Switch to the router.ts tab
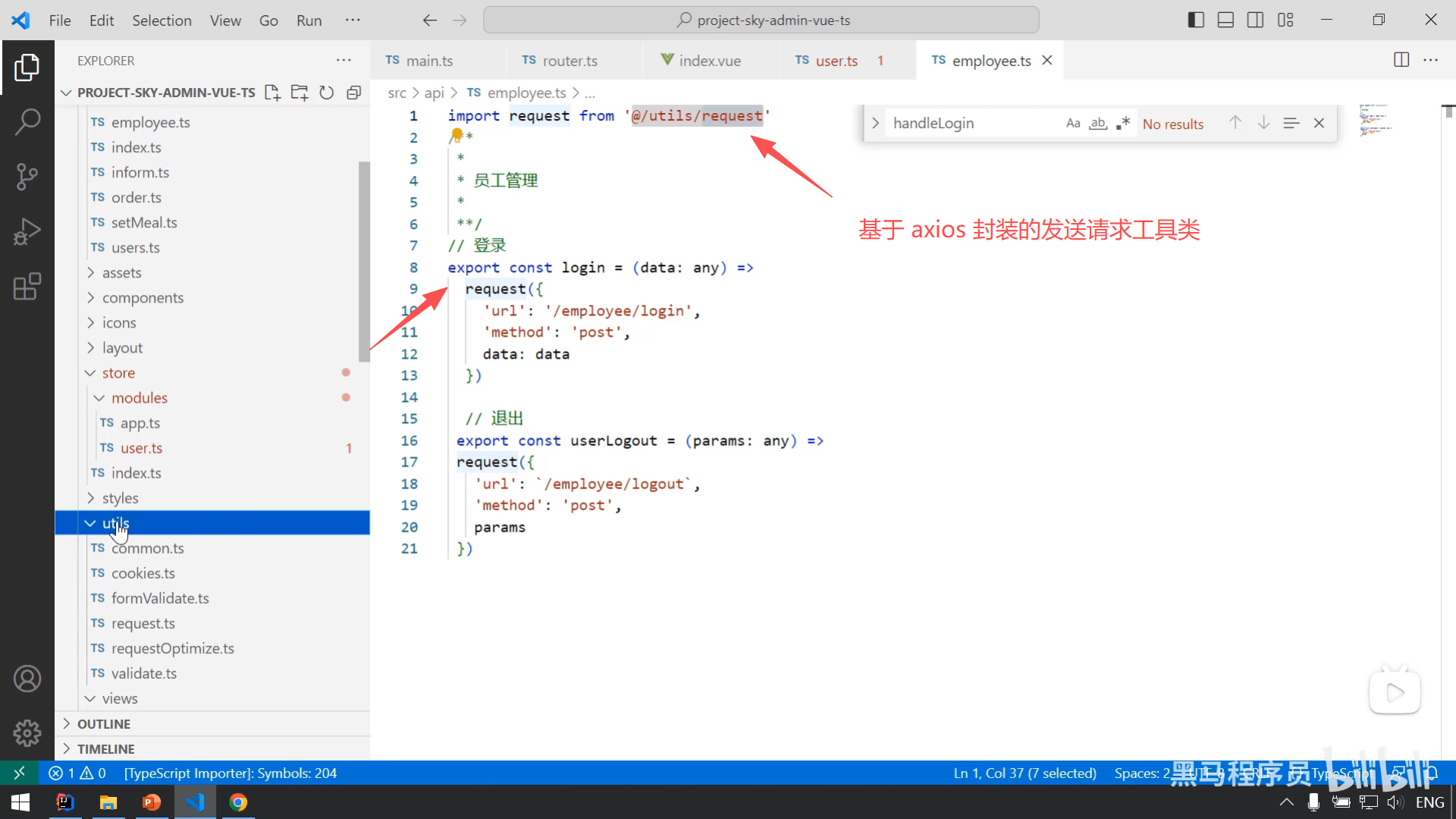Screen dimensions: 1456x819 coord(569,61)
